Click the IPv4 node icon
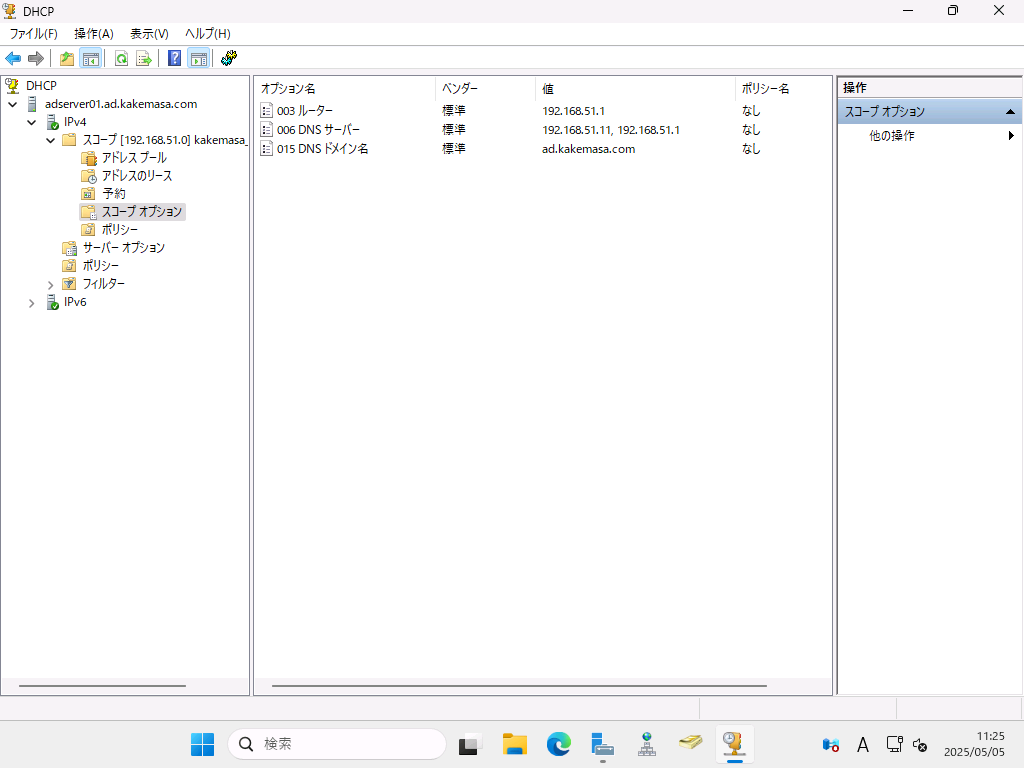 tap(53, 122)
